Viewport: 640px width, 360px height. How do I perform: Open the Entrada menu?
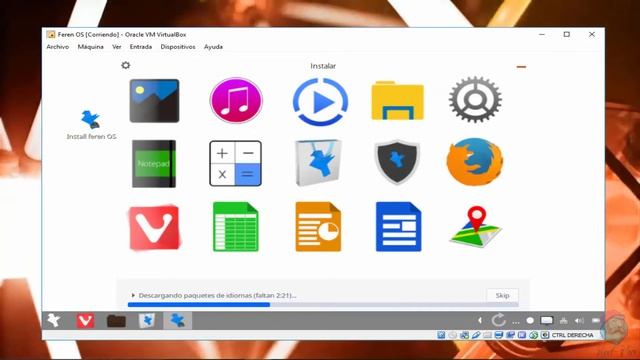pyautogui.click(x=141, y=47)
